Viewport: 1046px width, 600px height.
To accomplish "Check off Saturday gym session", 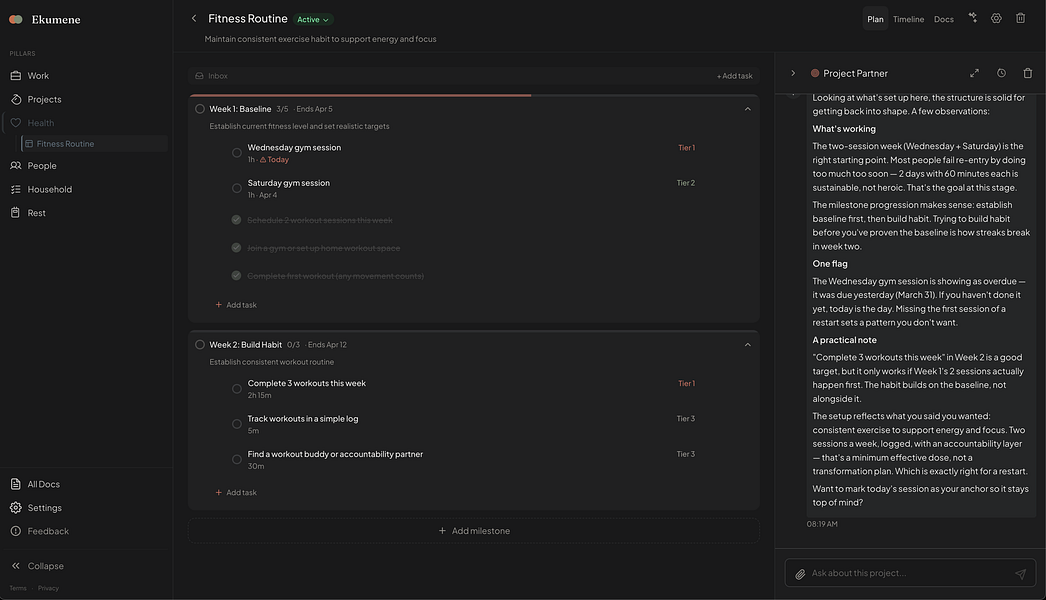I will pos(237,188).
